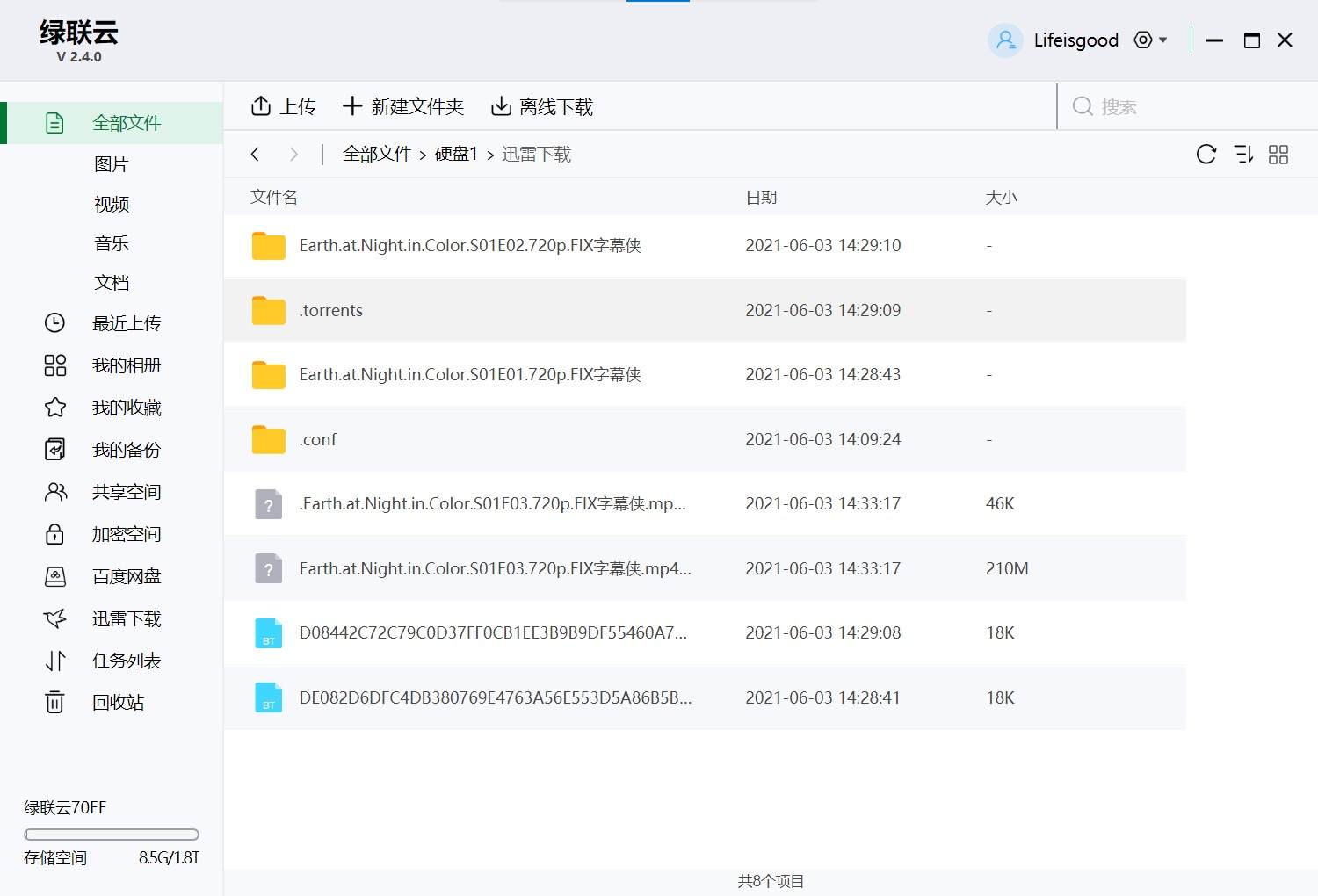Open 视频 category in sidebar
The width and height of the screenshot is (1318, 896).
click(x=112, y=204)
